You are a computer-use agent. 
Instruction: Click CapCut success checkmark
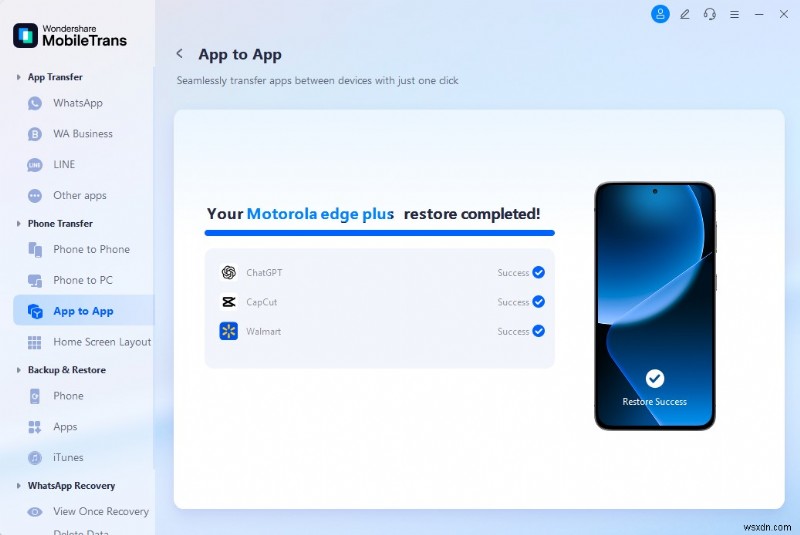tap(538, 302)
